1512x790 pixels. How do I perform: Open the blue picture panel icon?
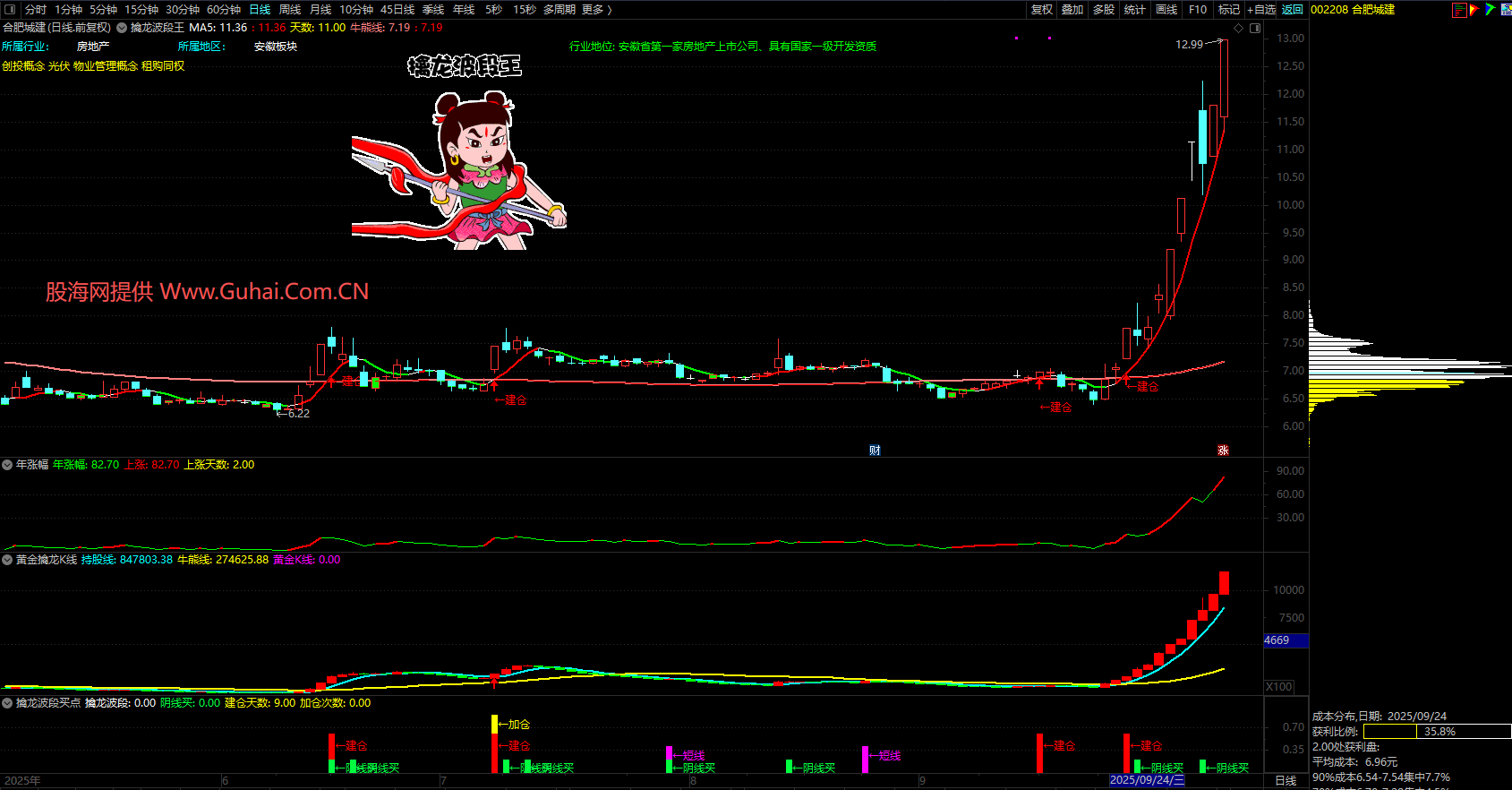point(1506,10)
